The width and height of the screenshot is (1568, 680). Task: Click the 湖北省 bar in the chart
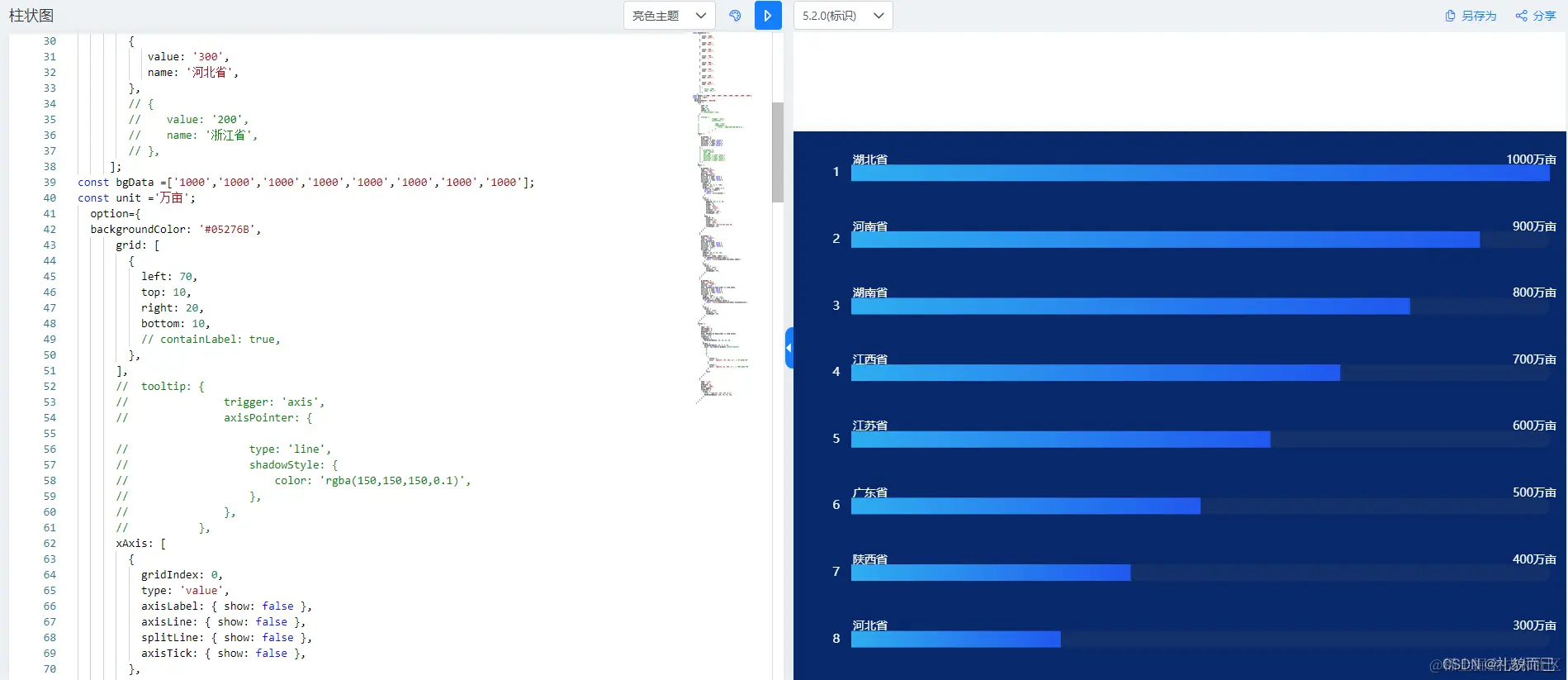point(1200,173)
